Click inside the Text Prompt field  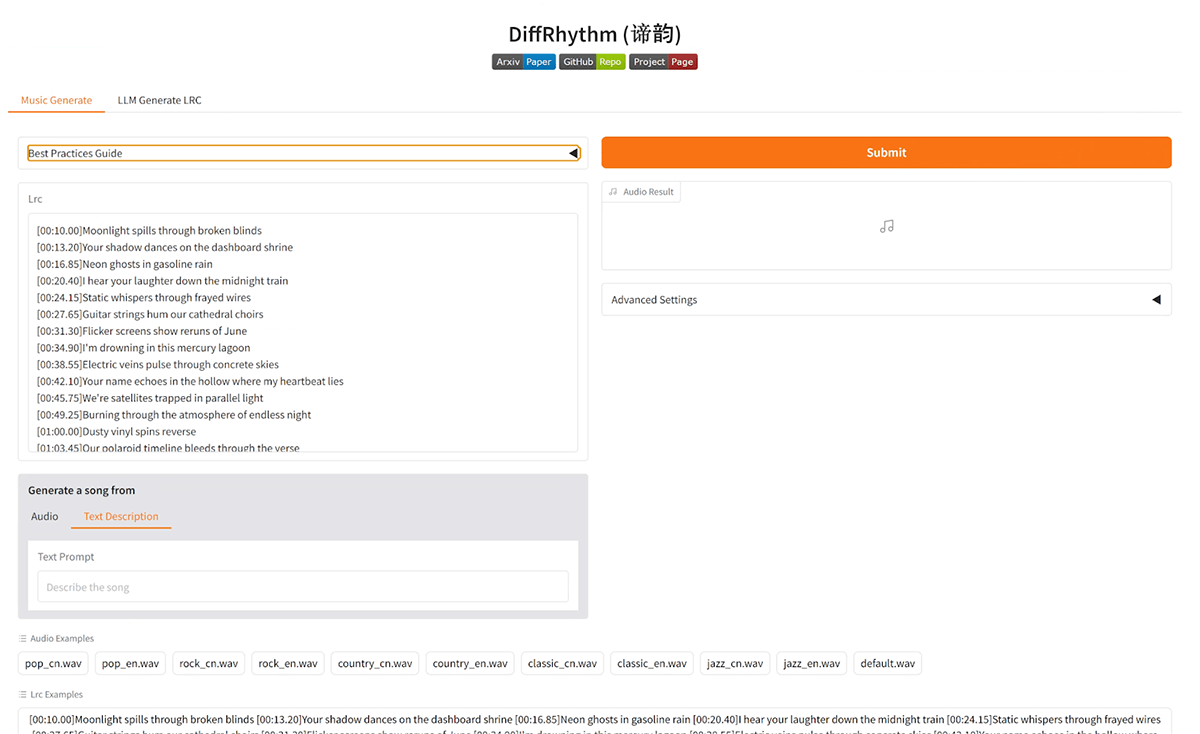pyautogui.click(x=303, y=587)
